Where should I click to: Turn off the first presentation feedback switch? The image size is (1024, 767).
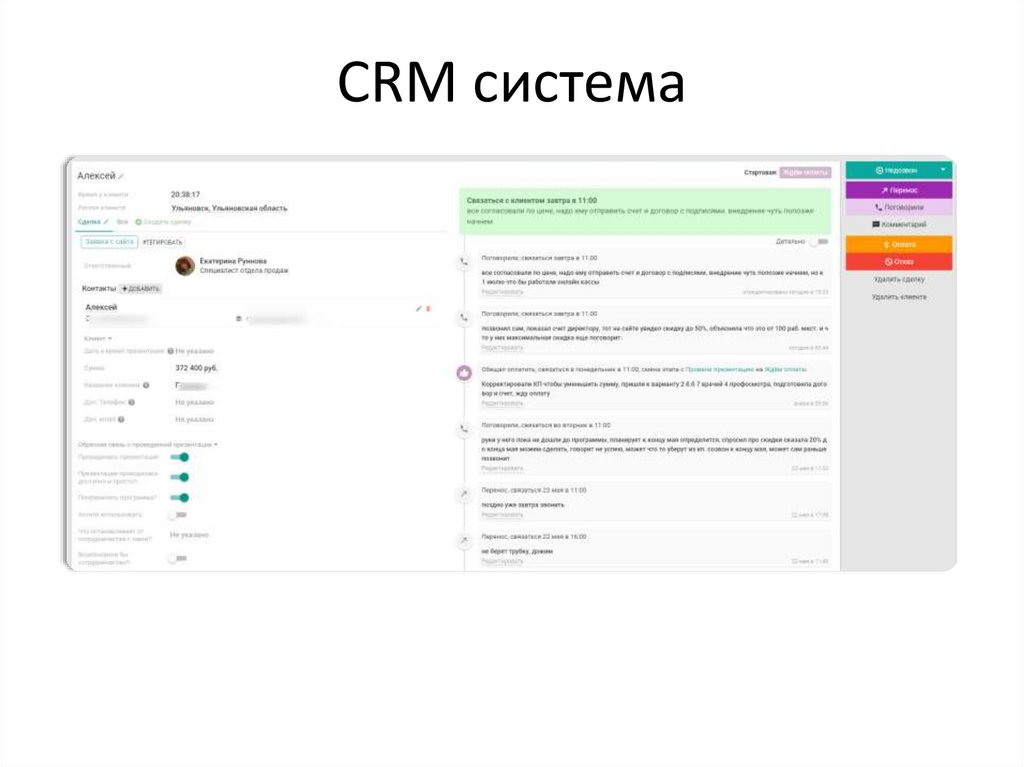click(x=179, y=457)
